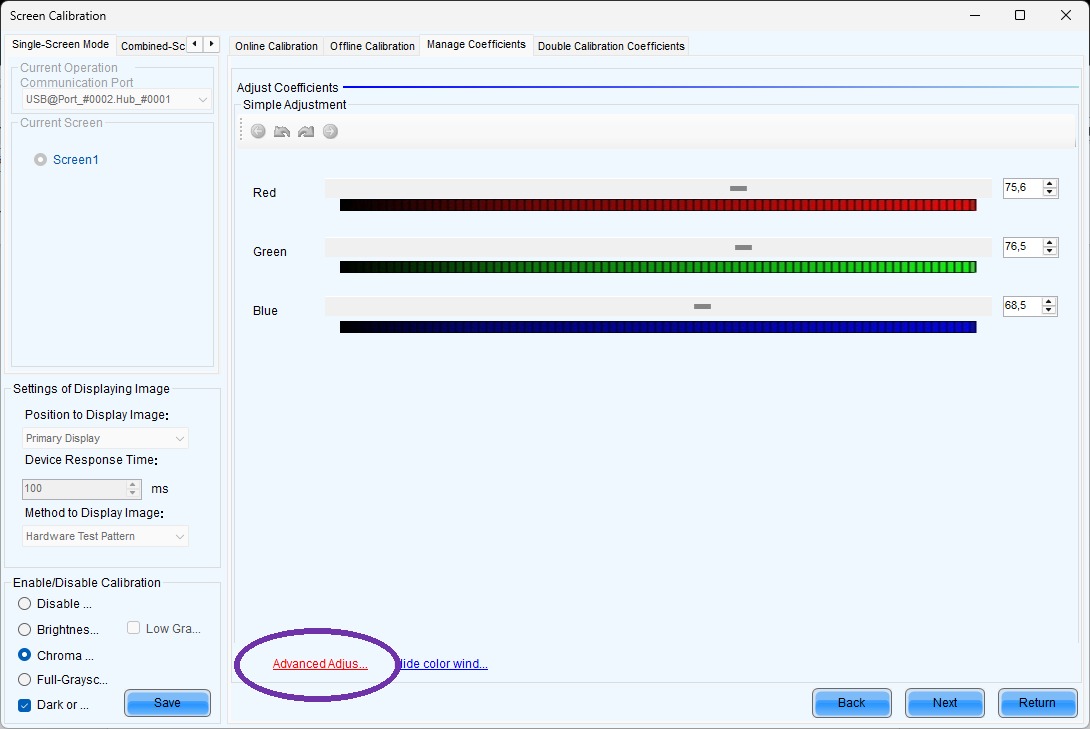Click the Back button
The width and height of the screenshot is (1090, 729).
[x=852, y=703]
